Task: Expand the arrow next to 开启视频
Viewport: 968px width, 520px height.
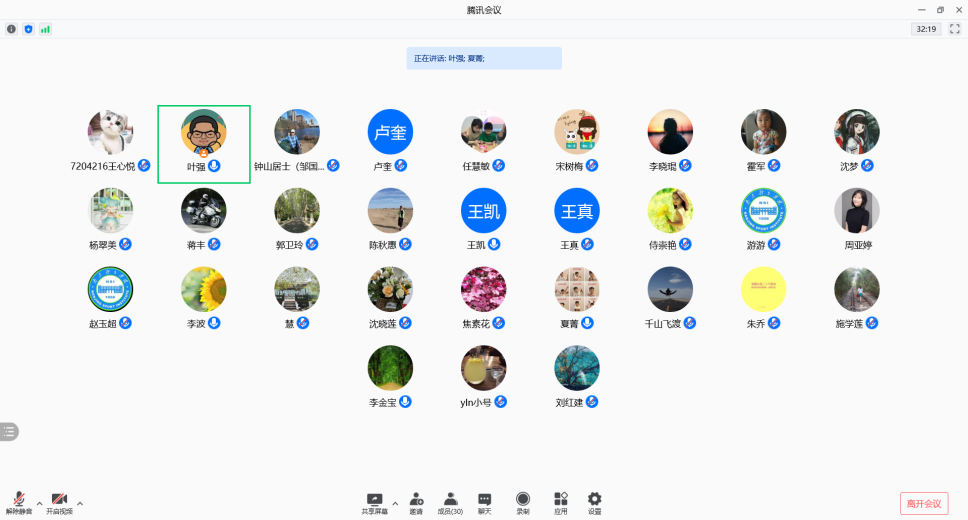Action: coord(80,502)
